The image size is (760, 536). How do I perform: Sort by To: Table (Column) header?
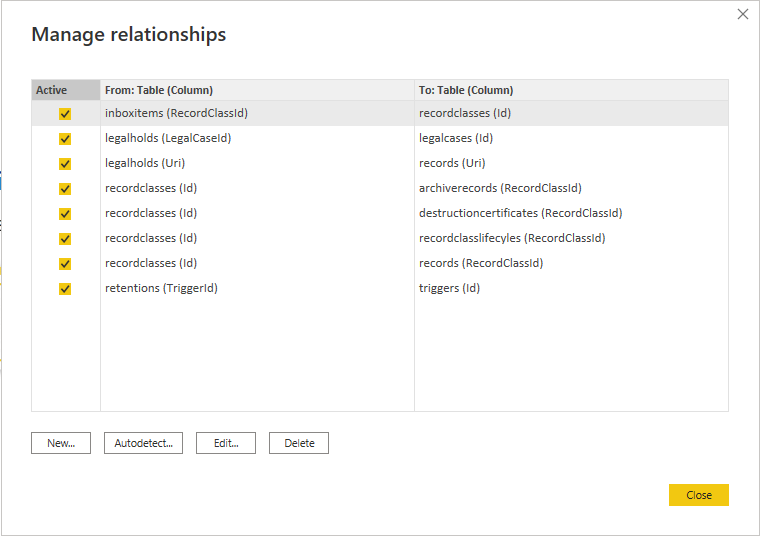(571, 90)
